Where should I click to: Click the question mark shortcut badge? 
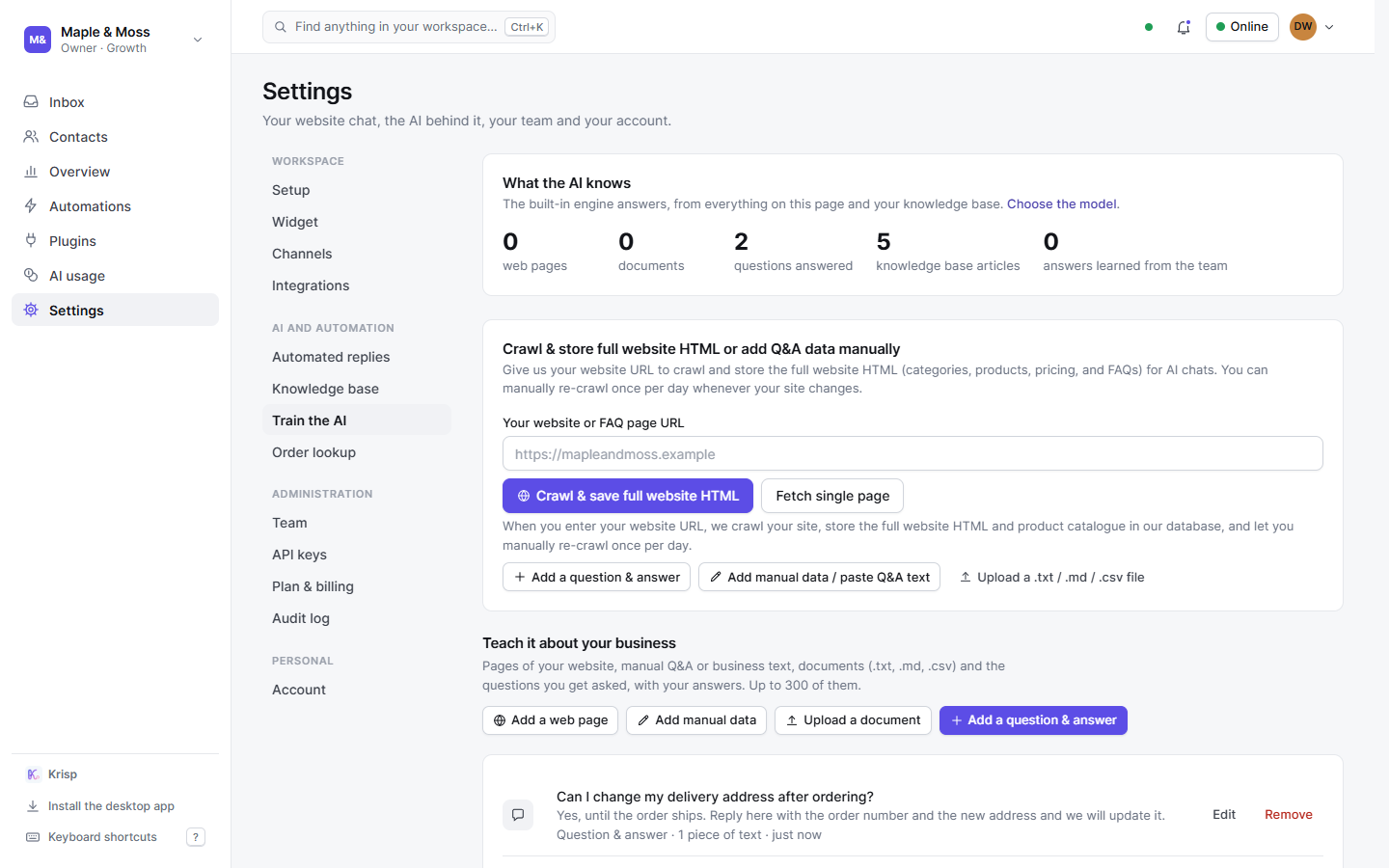point(196,837)
